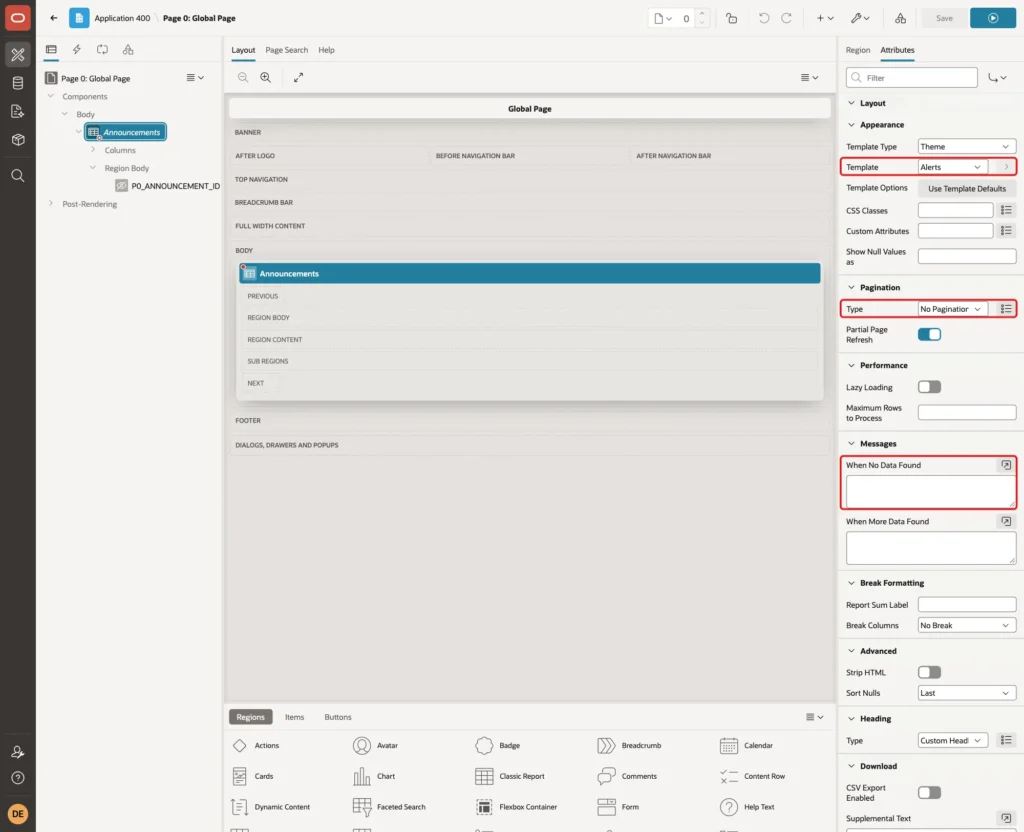Toggle CSV Export Enabled switch
The image size is (1024, 832).
(x=929, y=793)
